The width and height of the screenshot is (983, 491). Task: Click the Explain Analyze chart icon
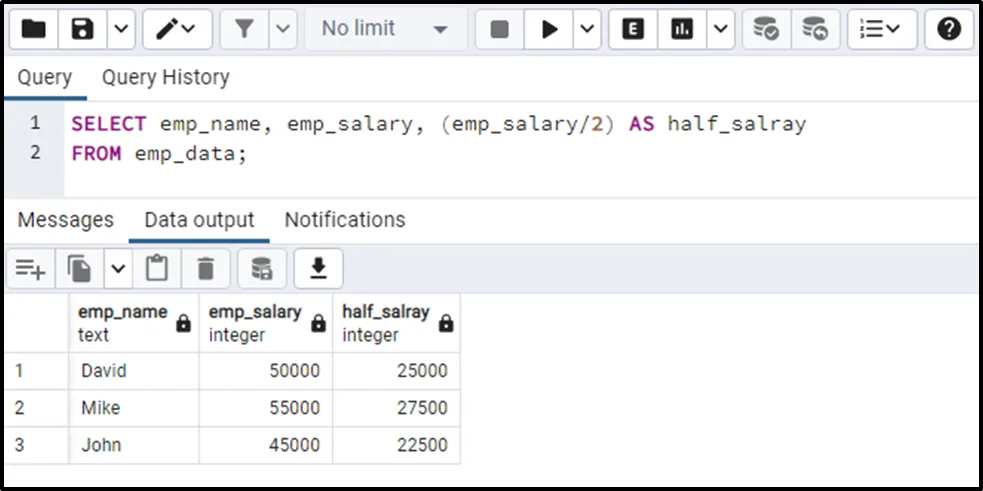682,29
